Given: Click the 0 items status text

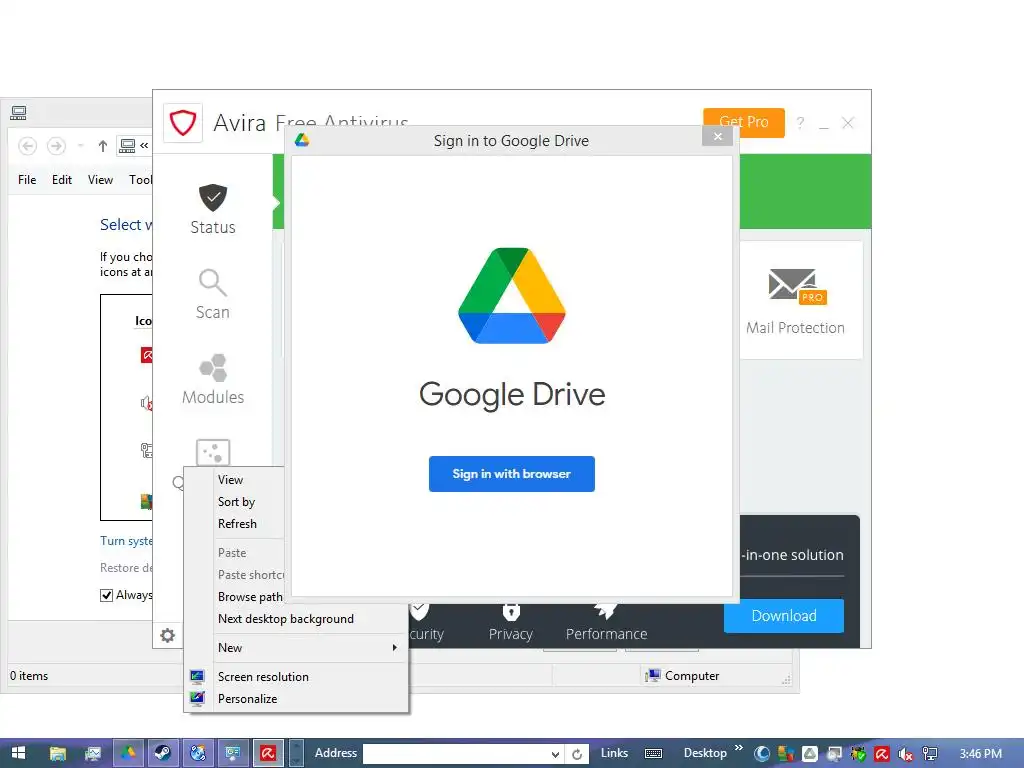Looking at the screenshot, I should point(29,676).
